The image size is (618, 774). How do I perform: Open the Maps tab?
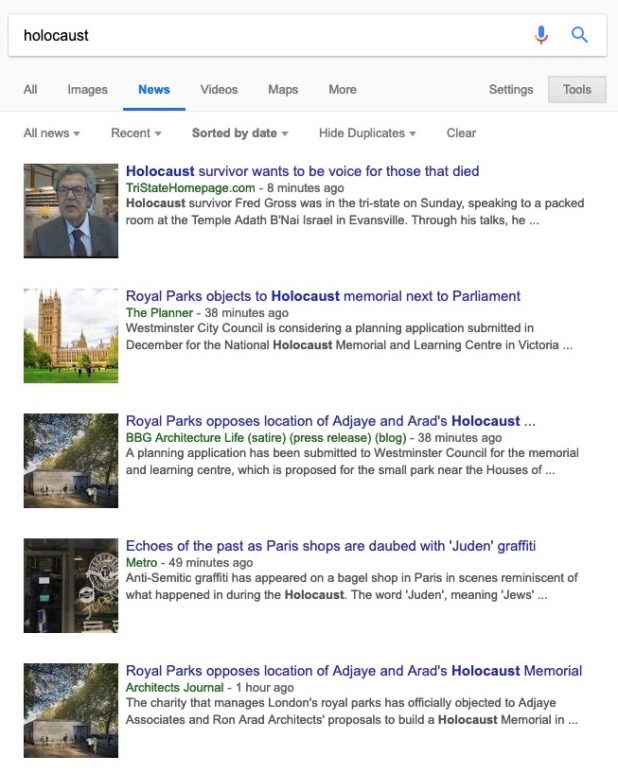click(x=283, y=89)
